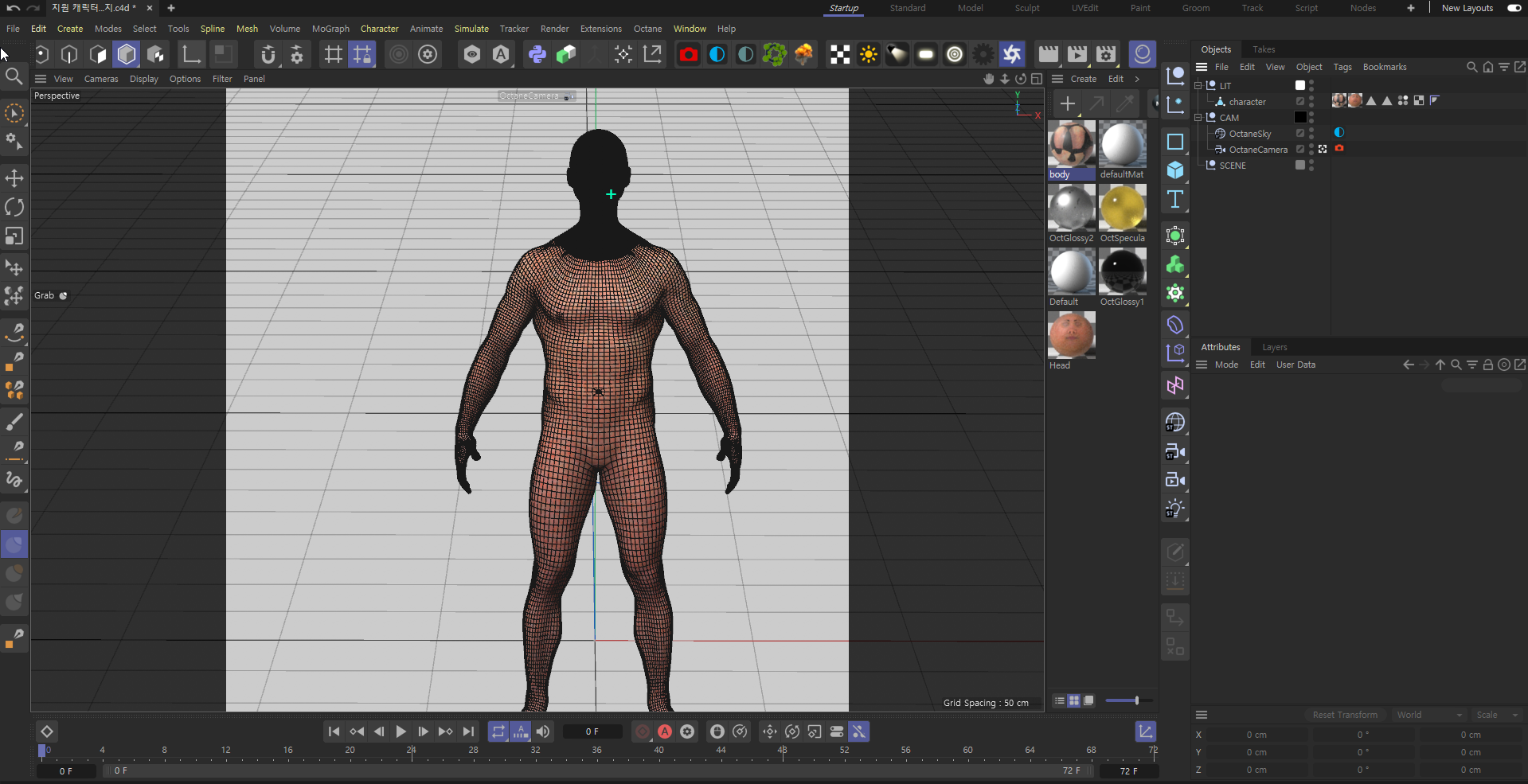Image resolution: width=1528 pixels, height=784 pixels.
Task: Collapse the LIT hierarchy node
Action: click(1198, 85)
